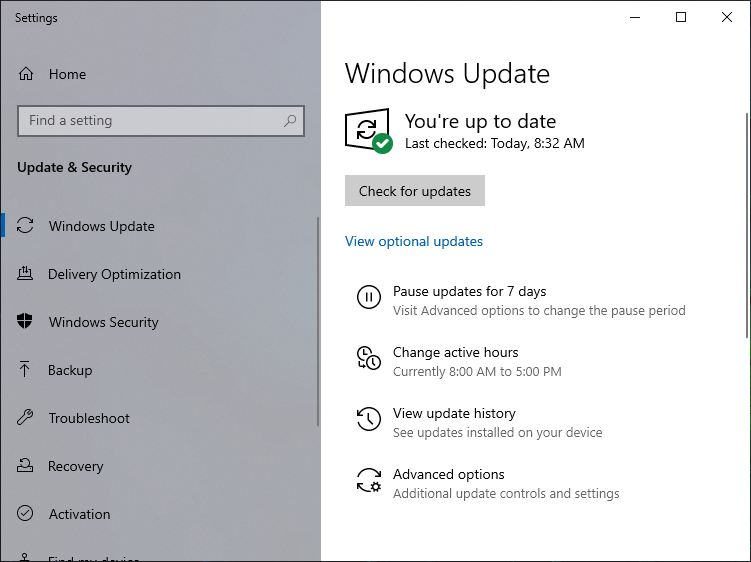This screenshot has height=562, width=751.
Task: Click the 'You're up to date' text
Action: 480,121
